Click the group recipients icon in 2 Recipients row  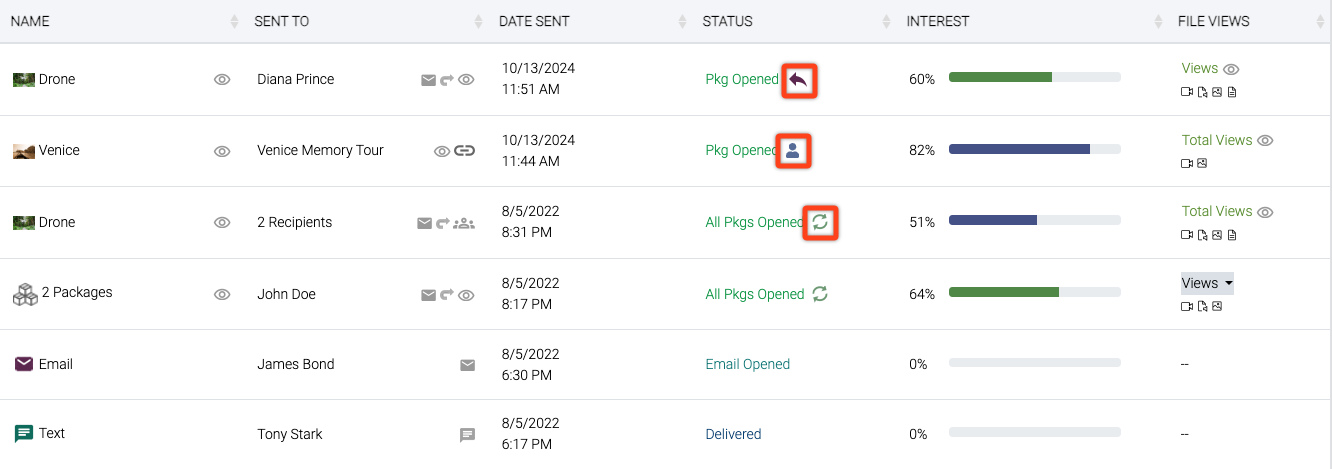click(x=464, y=223)
